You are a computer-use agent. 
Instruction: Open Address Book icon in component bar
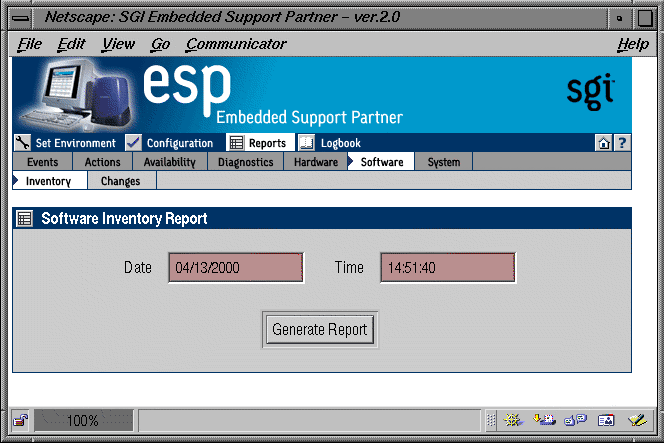606,420
